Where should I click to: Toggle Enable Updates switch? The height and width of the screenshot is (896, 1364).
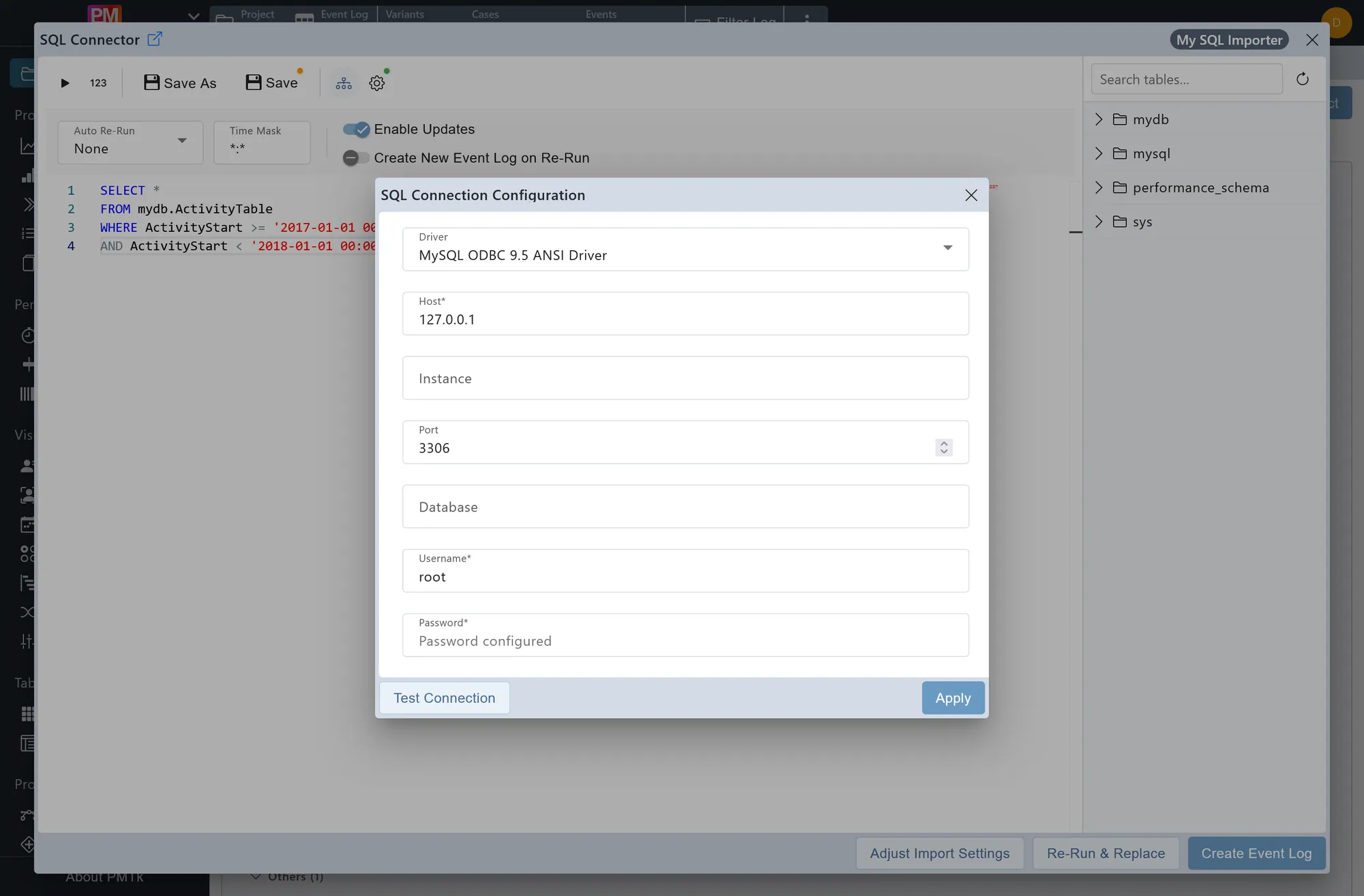[x=356, y=129]
